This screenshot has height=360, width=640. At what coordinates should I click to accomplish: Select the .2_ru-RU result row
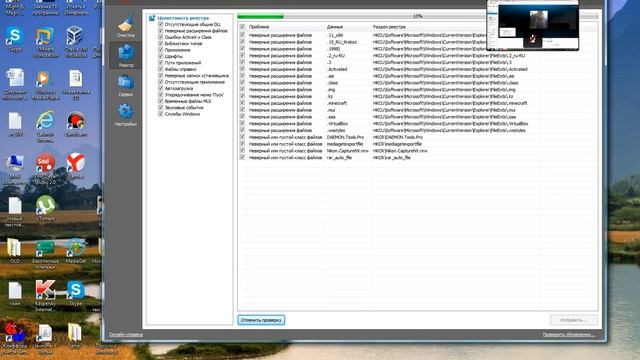coord(418,56)
